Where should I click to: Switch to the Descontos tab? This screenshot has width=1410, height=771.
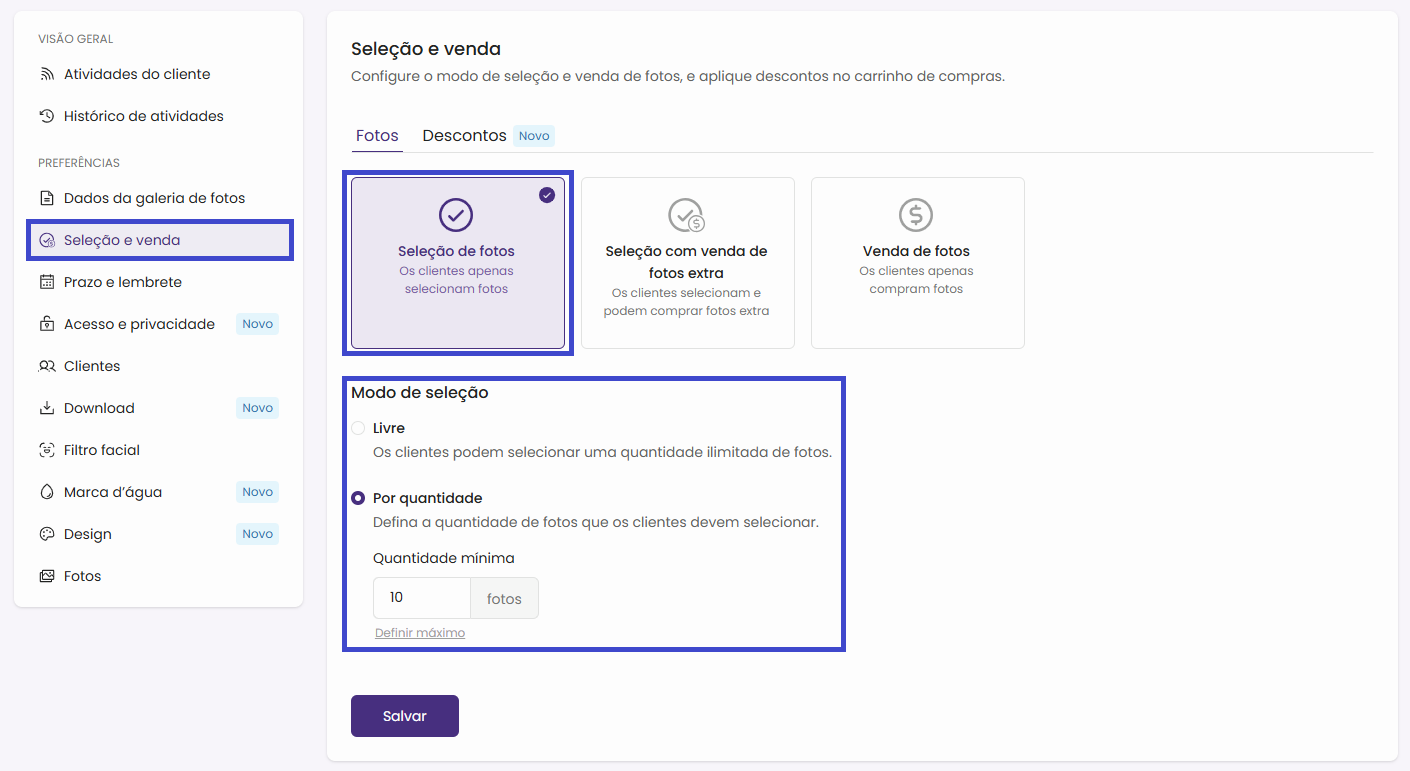(464, 136)
